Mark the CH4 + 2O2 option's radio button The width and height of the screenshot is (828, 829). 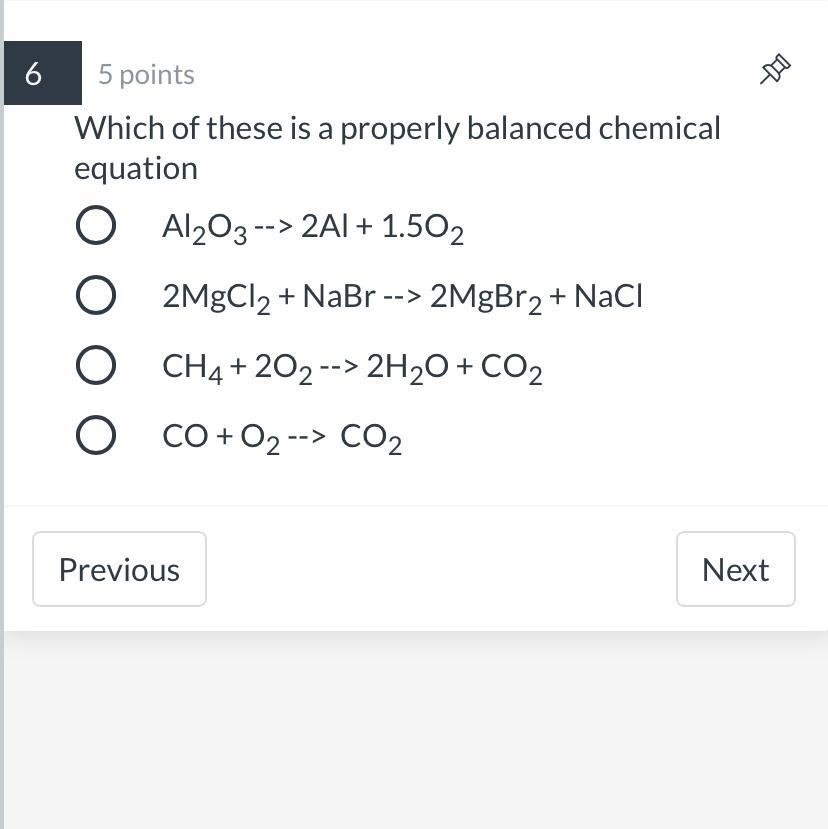[x=95, y=366]
